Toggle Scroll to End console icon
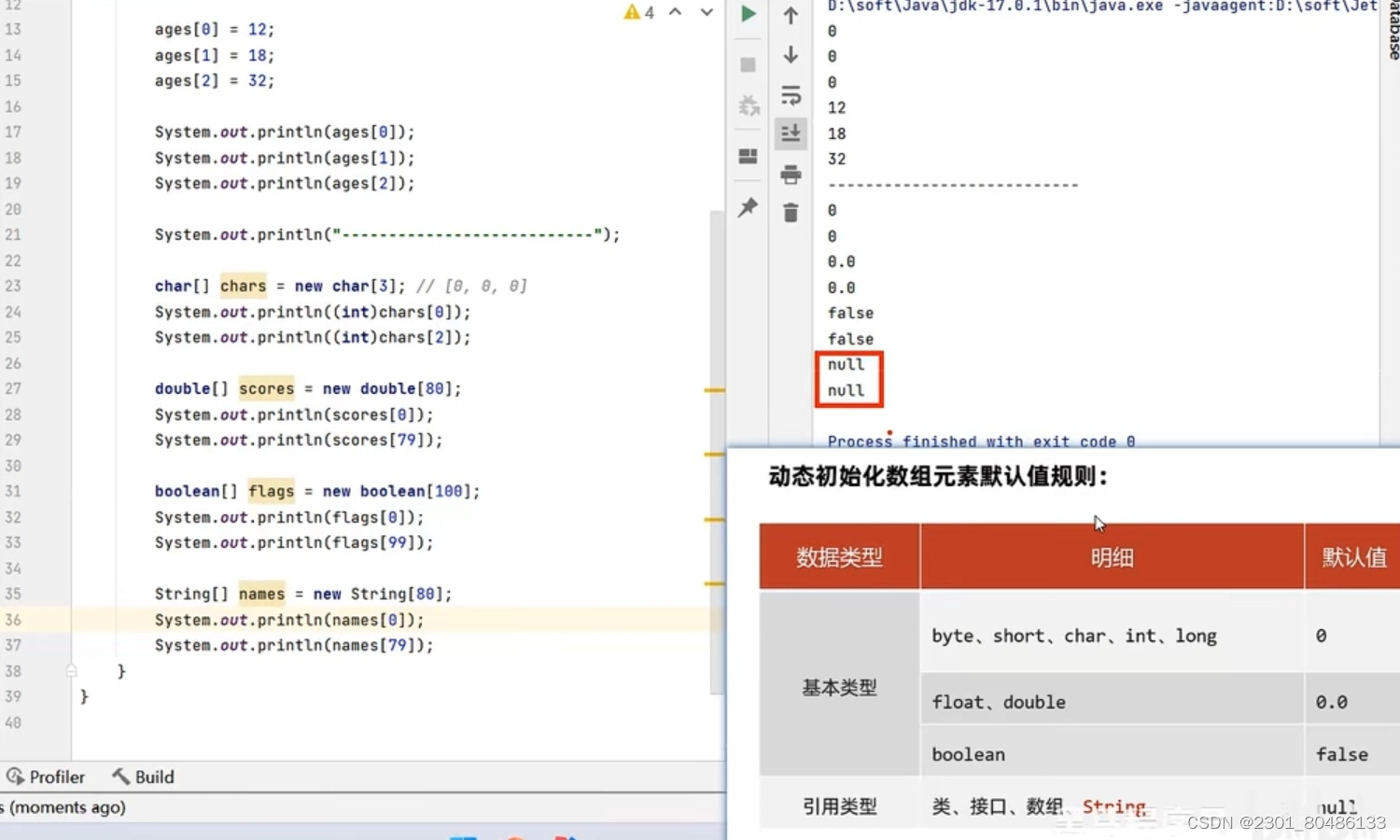Screen dimensions: 1400x840 791,133
